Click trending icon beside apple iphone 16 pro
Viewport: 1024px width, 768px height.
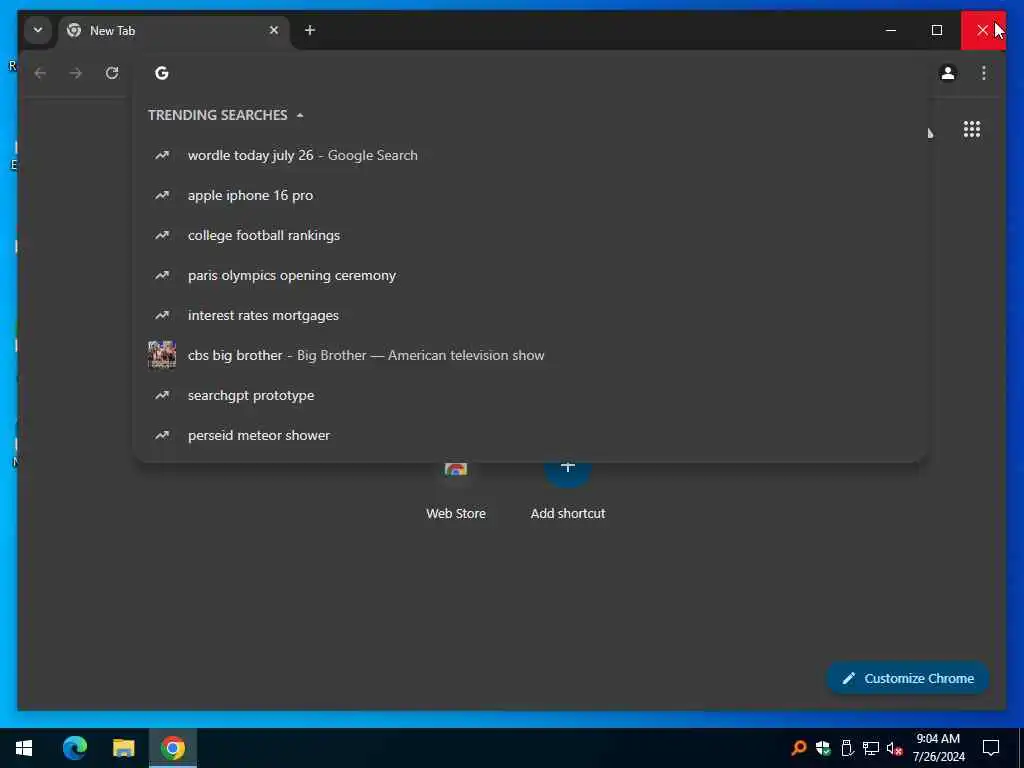point(161,195)
